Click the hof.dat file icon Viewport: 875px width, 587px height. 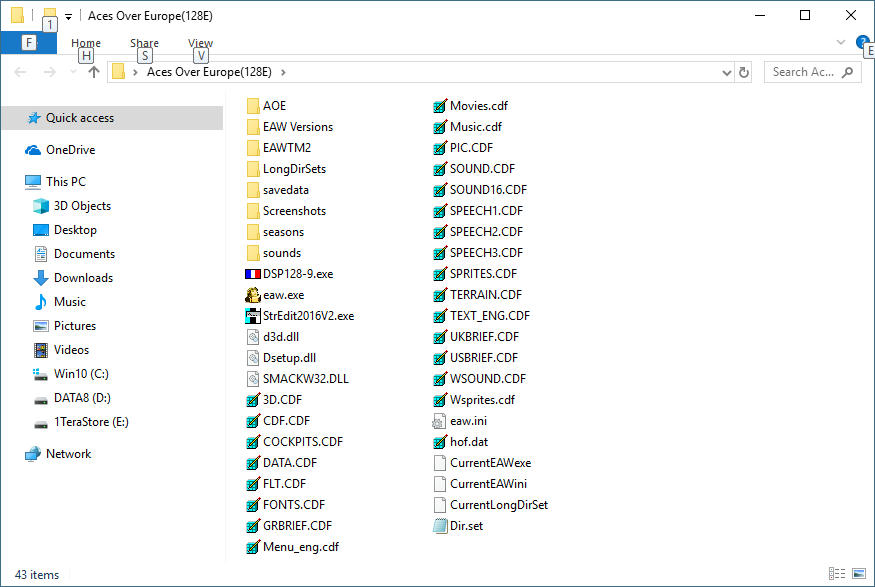440,442
